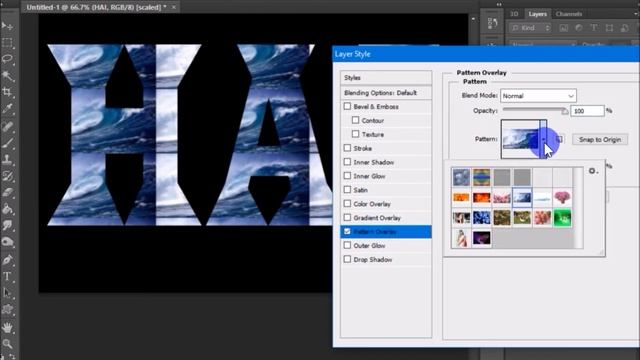
Task: Switch to the 3D tab
Action: tap(514, 14)
